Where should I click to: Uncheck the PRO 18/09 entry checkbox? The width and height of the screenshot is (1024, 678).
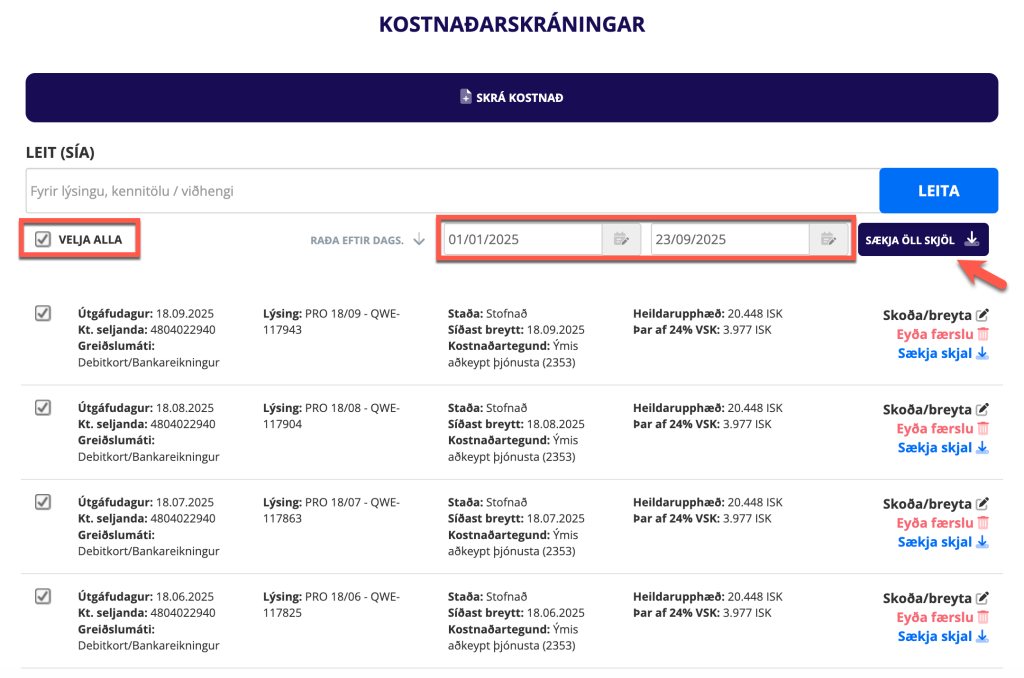43,314
